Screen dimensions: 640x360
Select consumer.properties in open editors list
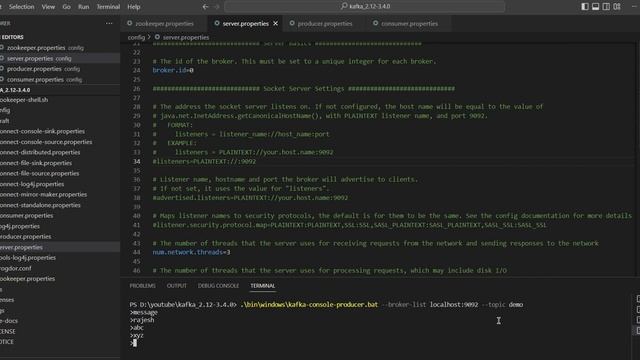[x=60, y=80]
